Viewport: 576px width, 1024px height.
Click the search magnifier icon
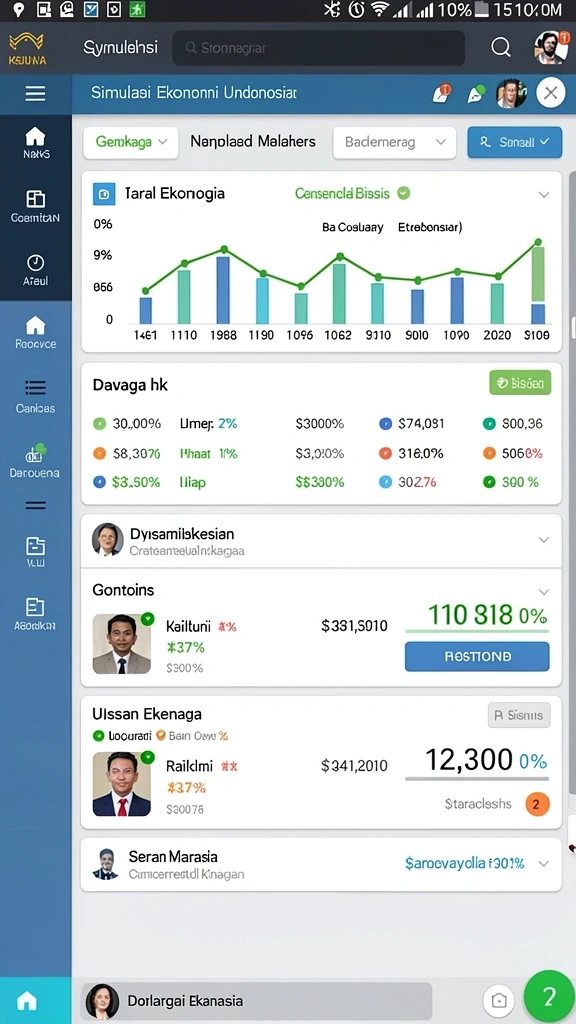click(x=501, y=47)
